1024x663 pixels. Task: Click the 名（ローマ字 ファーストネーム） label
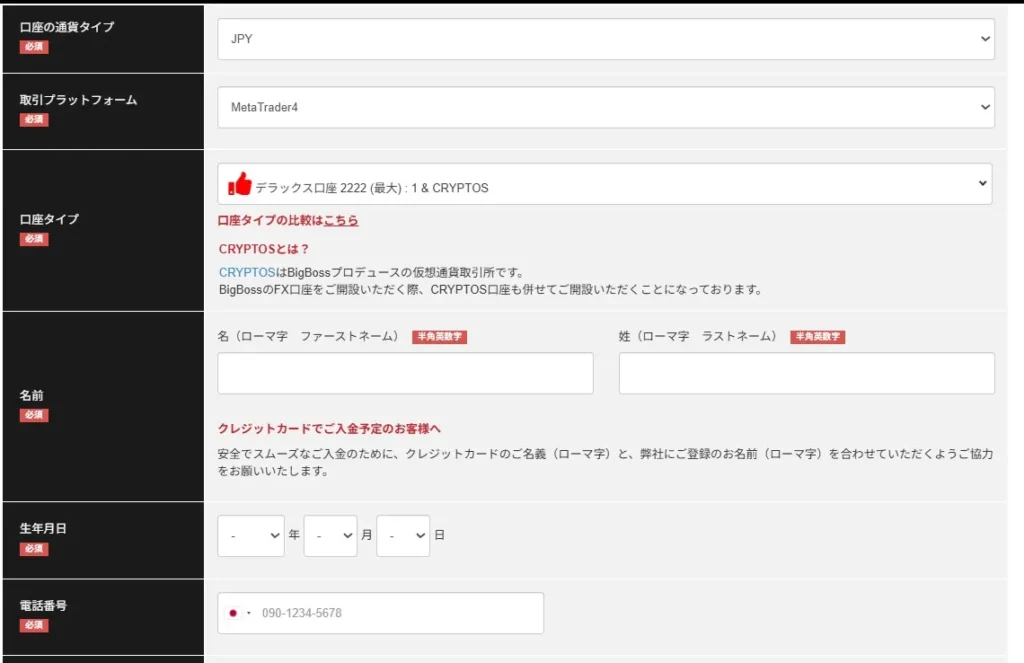tap(308, 336)
